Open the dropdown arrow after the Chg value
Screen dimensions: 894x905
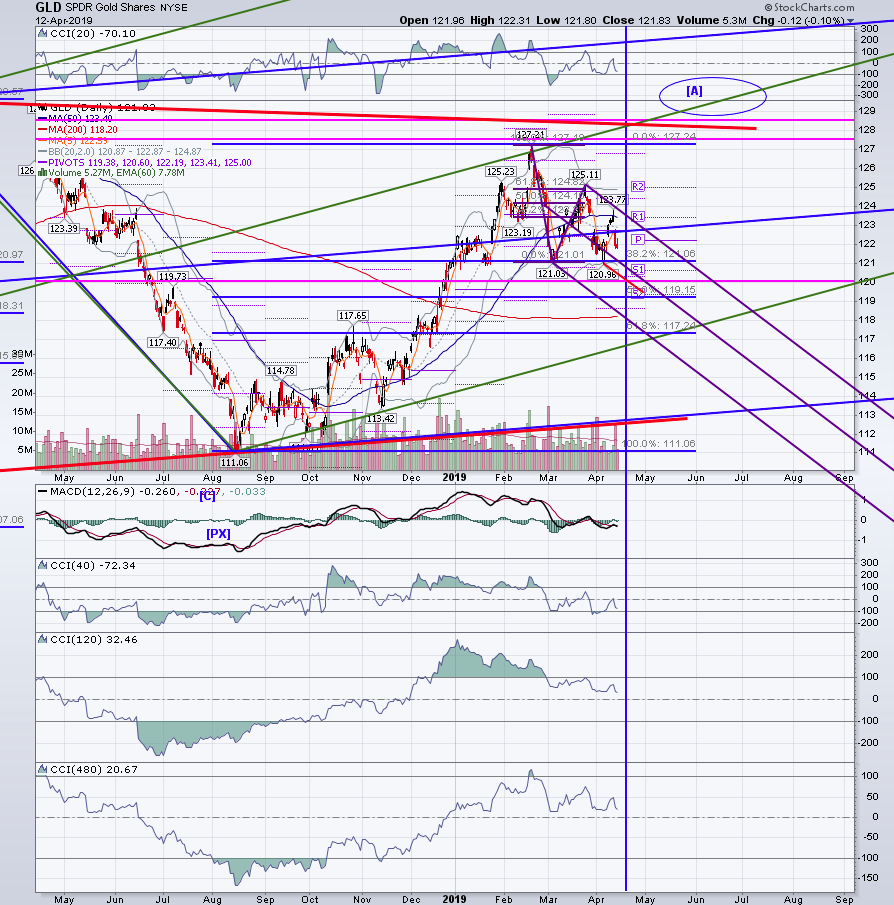pos(850,21)
